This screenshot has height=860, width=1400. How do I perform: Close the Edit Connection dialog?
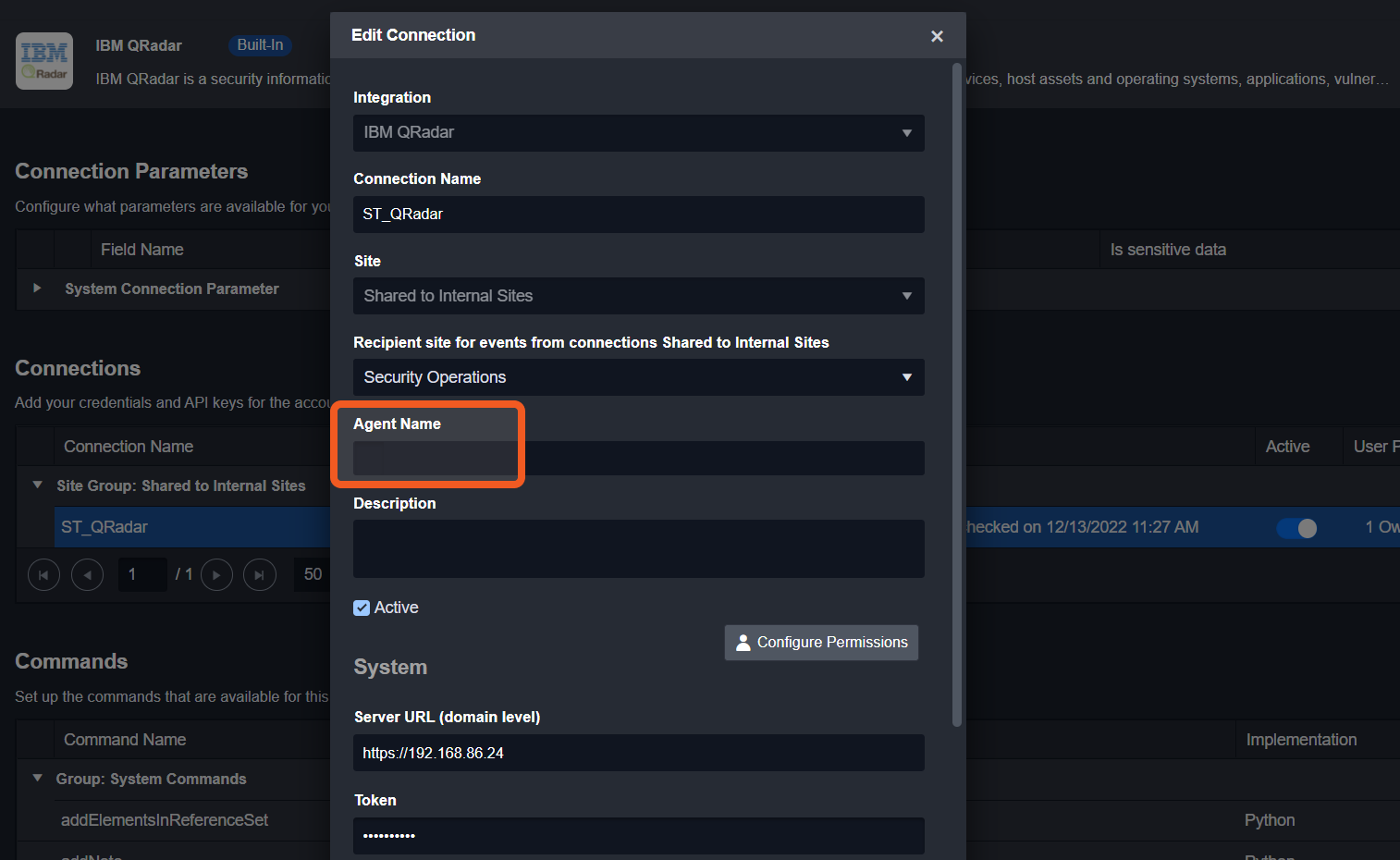pyautogui.click(x=937, y=36)
